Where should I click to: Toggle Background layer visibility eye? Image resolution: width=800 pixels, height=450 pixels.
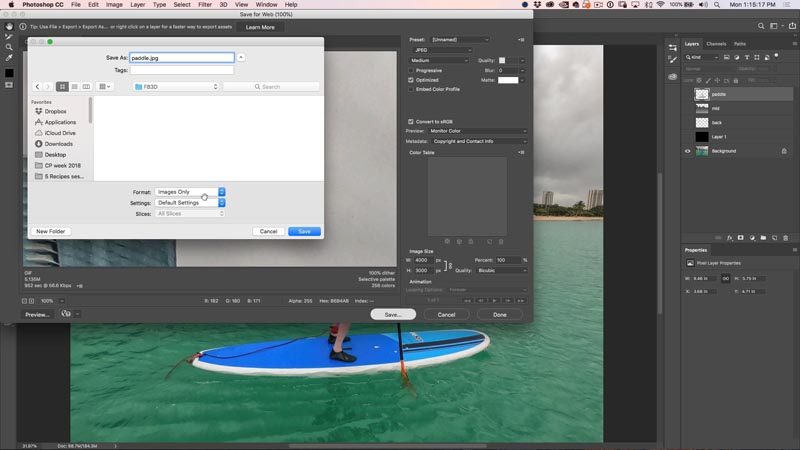pyautogui.click(x=687, y=151)
